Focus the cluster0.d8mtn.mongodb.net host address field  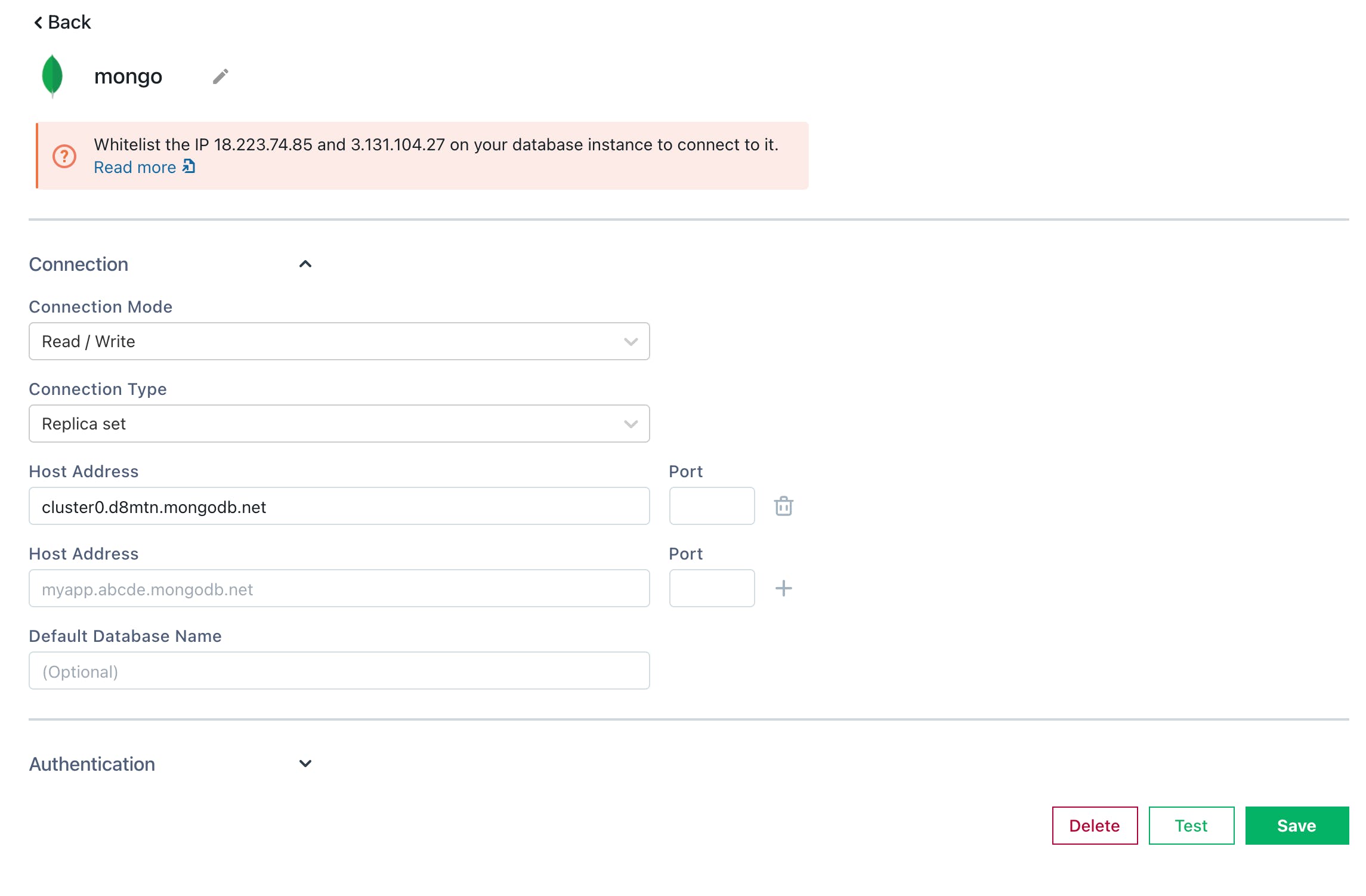(339, 506)
